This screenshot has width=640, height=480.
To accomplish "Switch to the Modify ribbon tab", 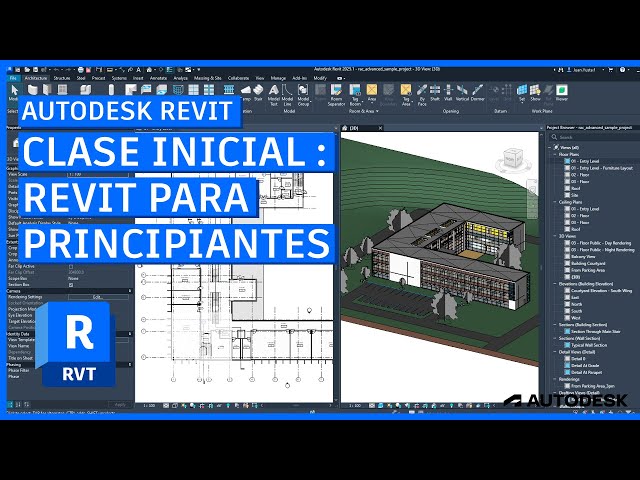I will tap(320, 78).
